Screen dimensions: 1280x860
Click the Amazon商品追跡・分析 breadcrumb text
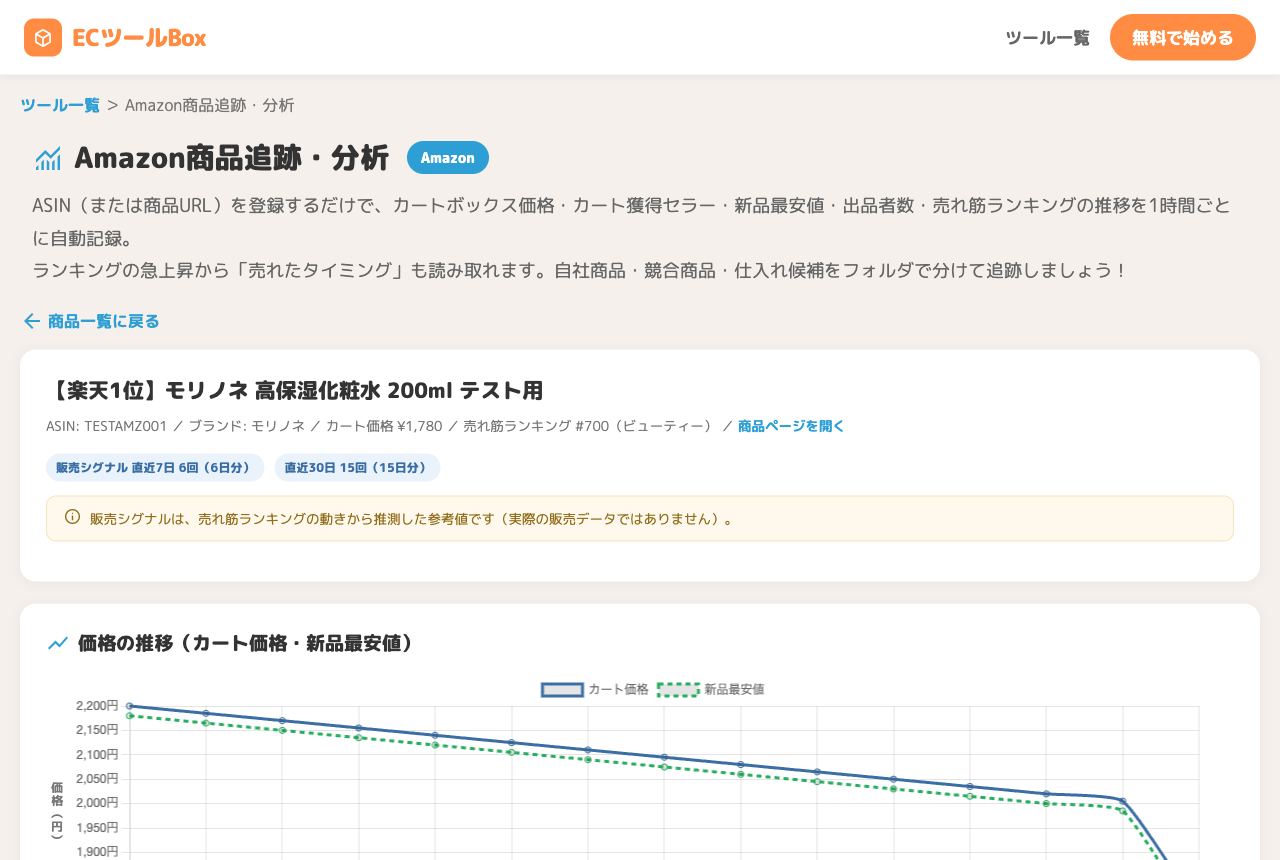(x=210, y=105)
